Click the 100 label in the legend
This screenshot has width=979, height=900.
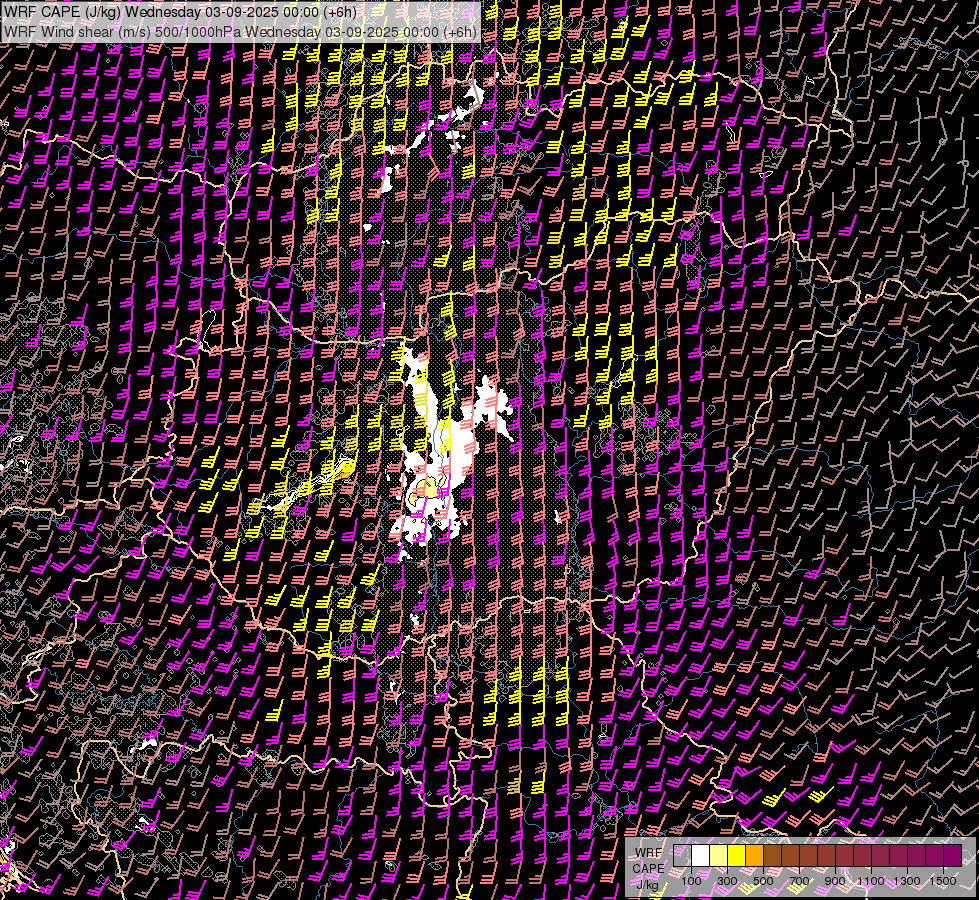click(x=691, y=881)
